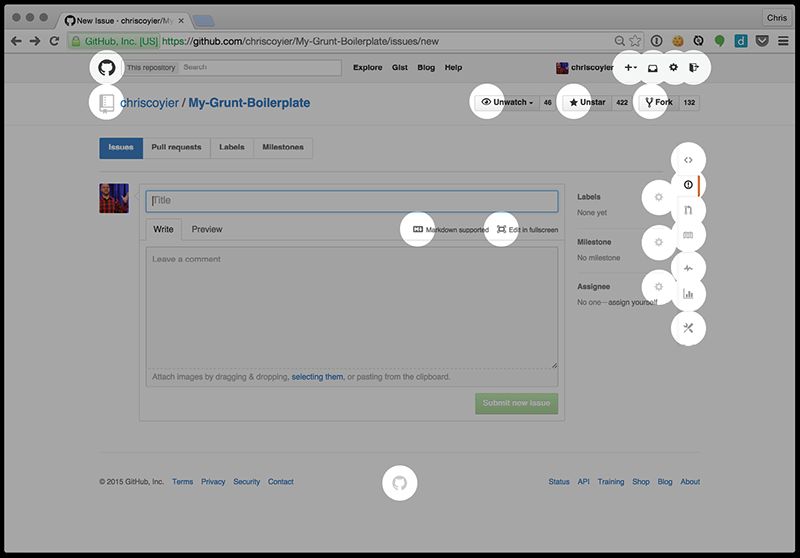Open Pull Requests icon in right sidebar
This screenshot has width=800, height=558.
click(x=688, y=210)
